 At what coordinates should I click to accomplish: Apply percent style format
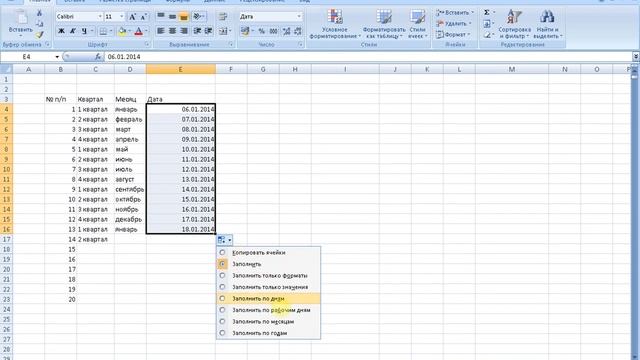pyautogui.click(x=262, y=31)
